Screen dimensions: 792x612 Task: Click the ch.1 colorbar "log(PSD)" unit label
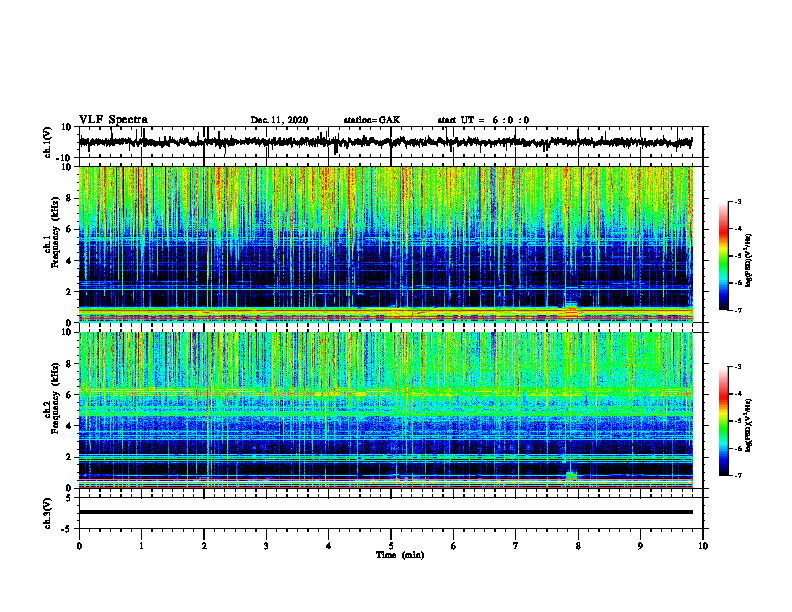749,260
